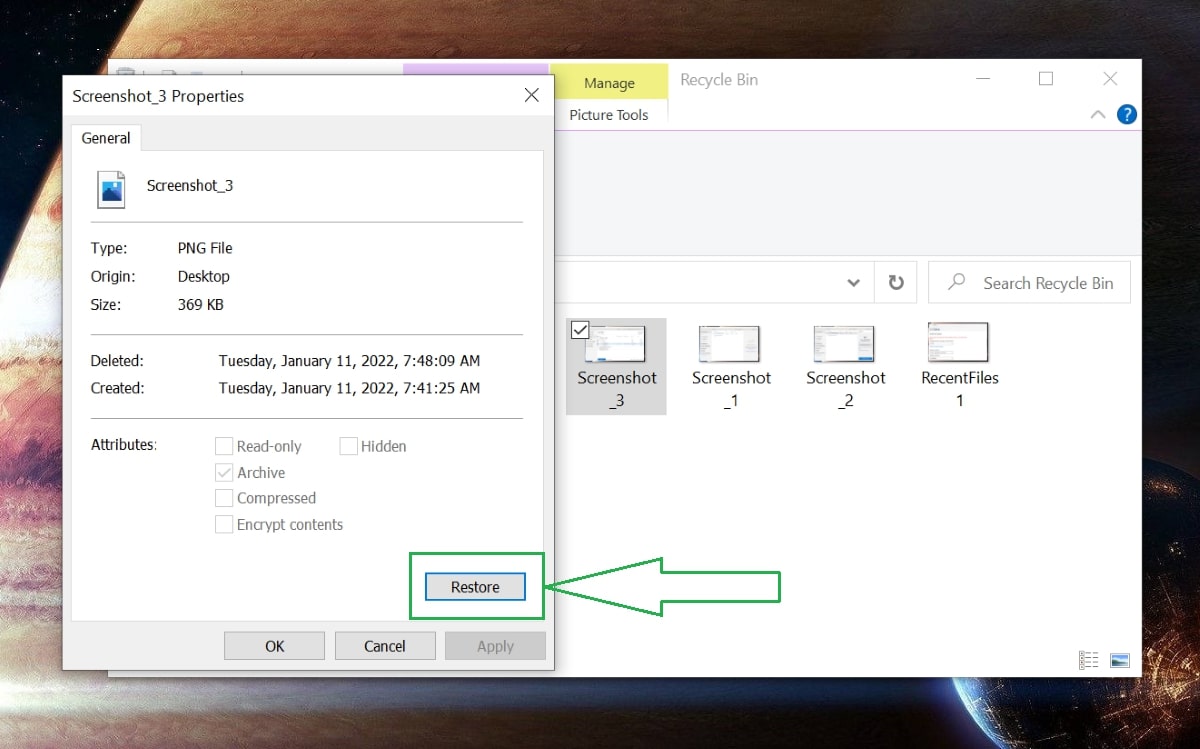Select the General tab

coord(106,138)
